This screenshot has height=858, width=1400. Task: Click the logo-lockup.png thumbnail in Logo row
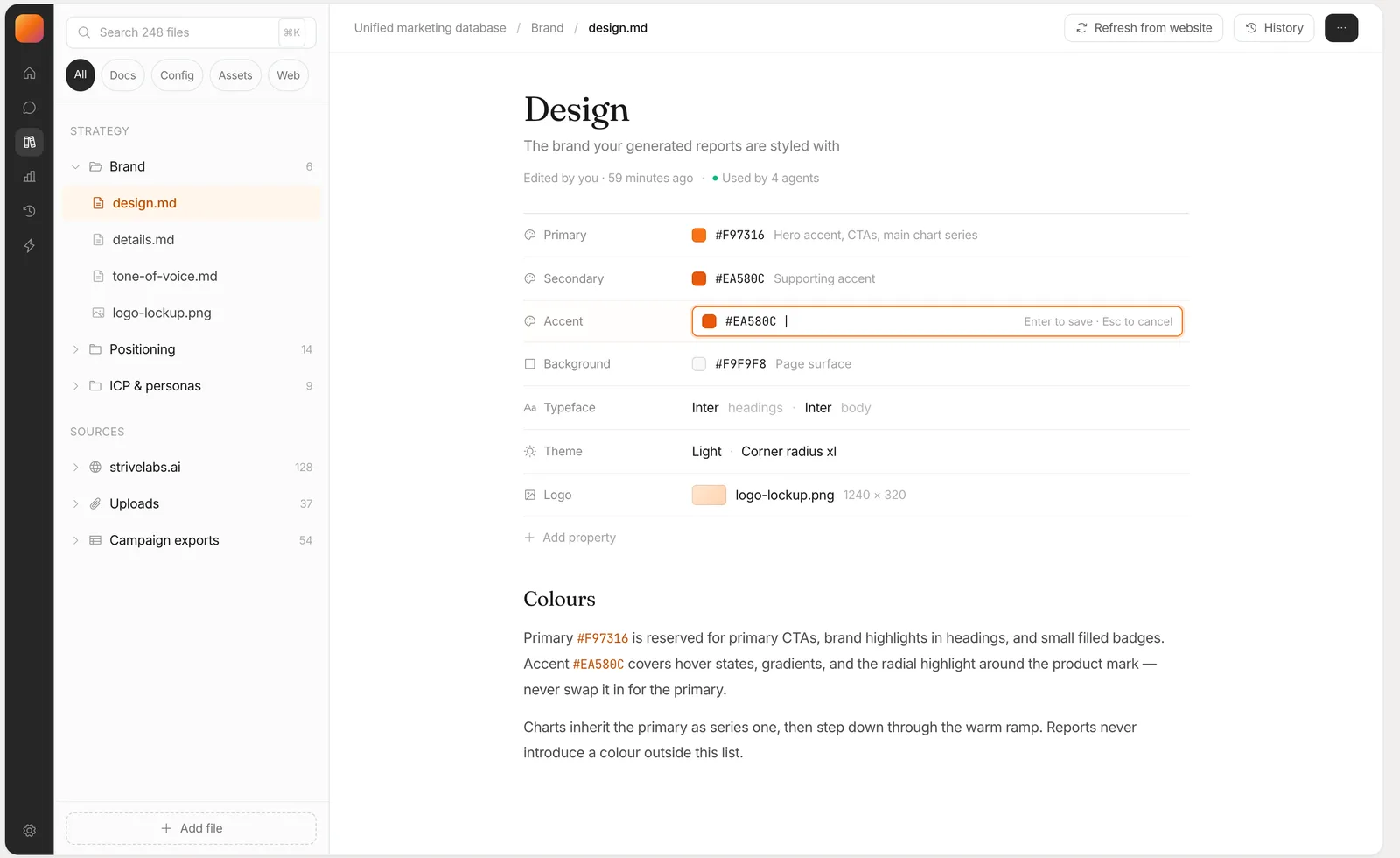click(x=709, y=495)
